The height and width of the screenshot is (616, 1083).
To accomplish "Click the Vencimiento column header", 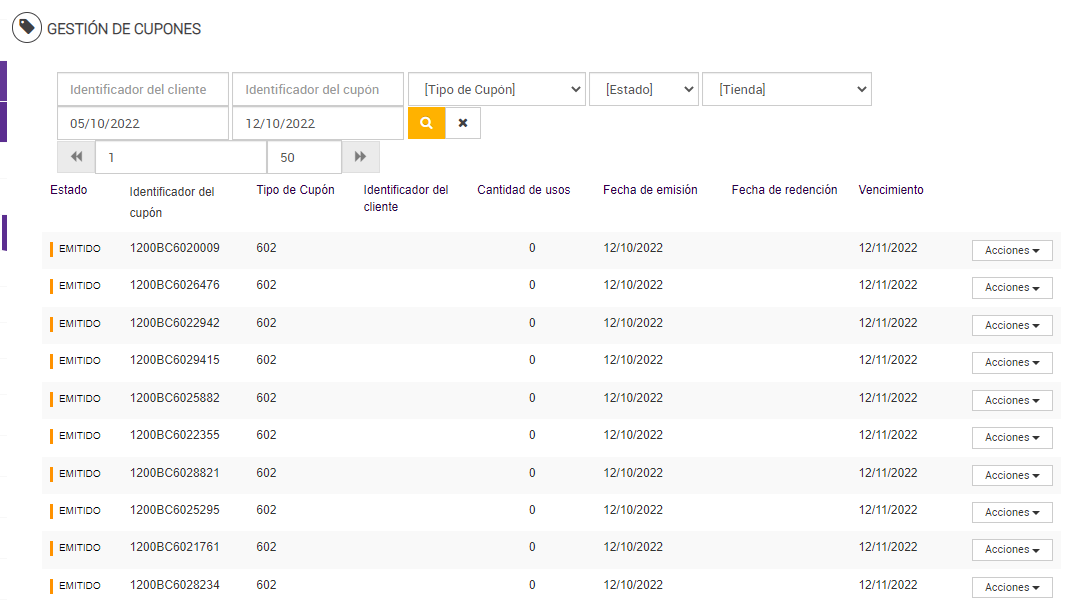I will click(891, 189).
